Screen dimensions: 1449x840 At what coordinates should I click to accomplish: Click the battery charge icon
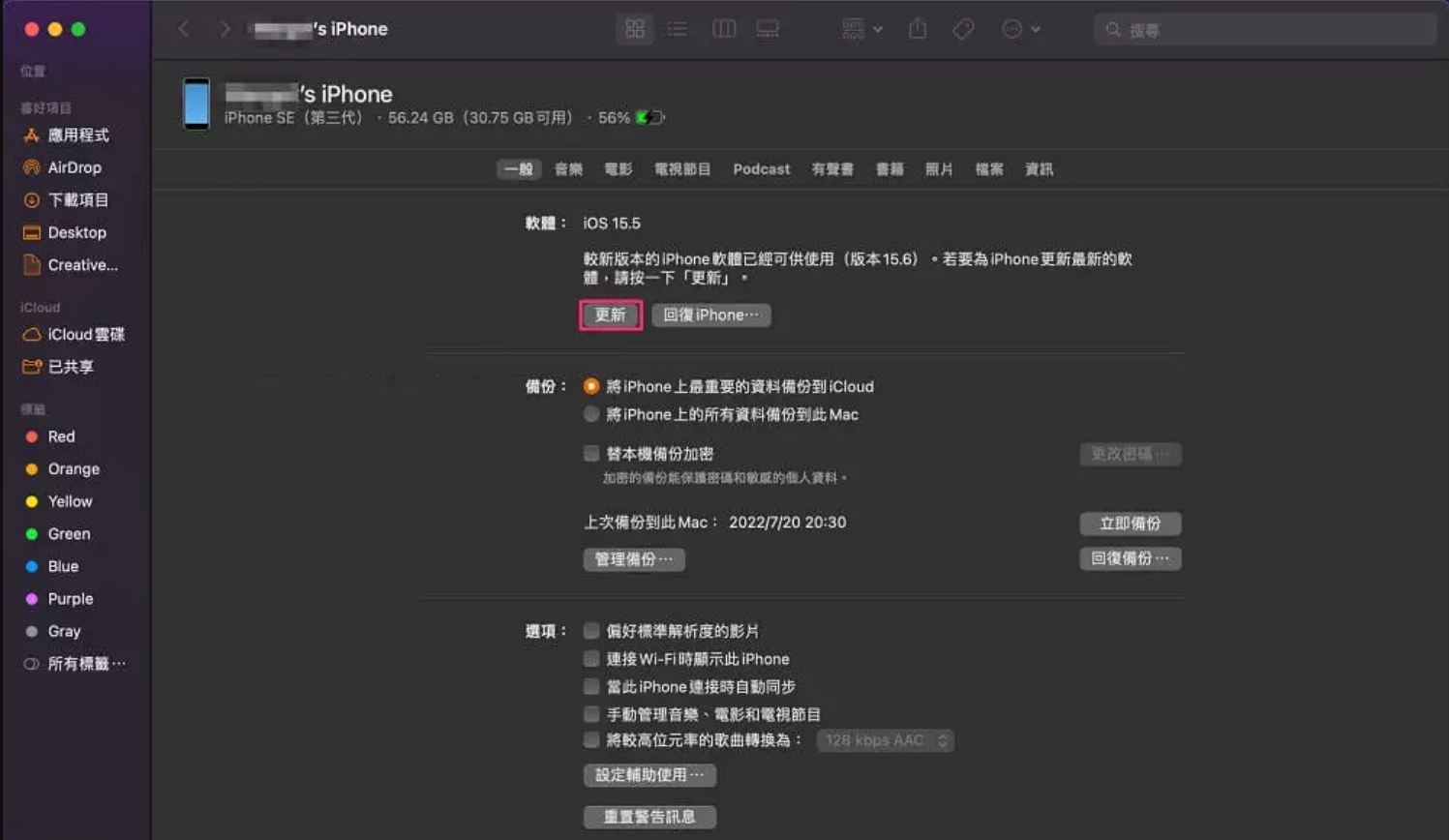649,117
